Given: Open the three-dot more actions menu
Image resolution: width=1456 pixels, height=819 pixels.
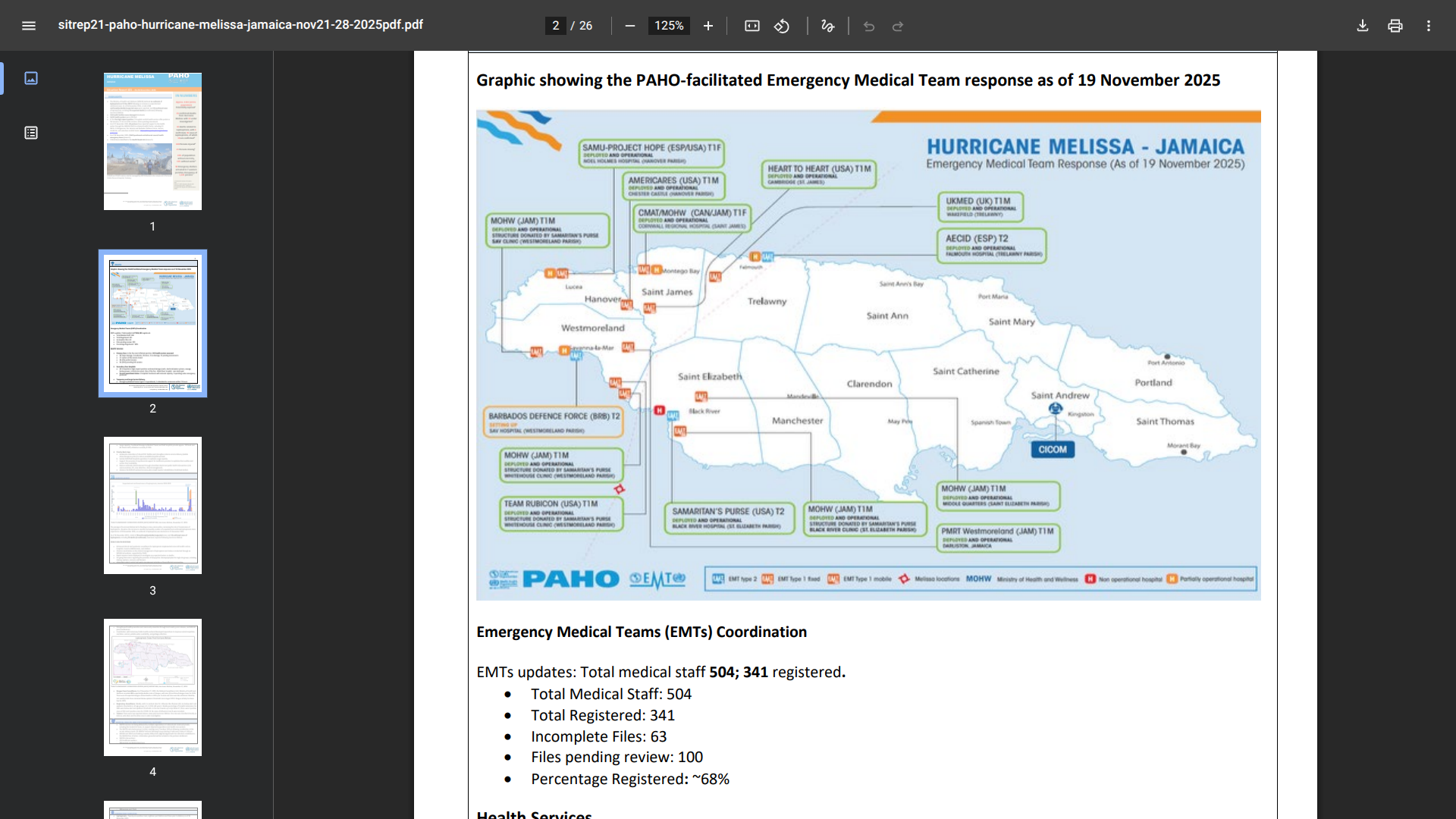Looking at the screenshot, I should pyautogui.click(x=1428, y=26).
